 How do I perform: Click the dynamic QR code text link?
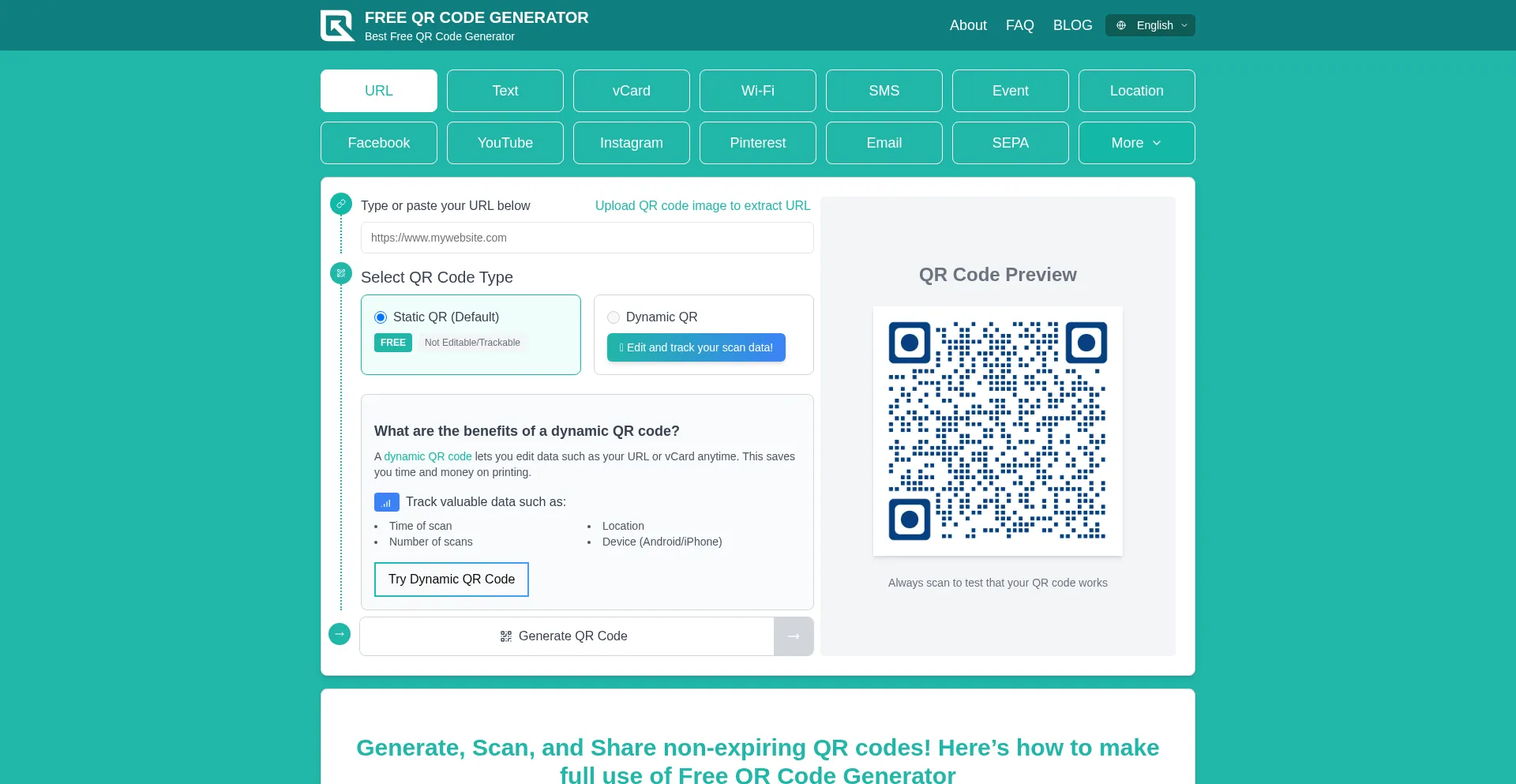428,456
